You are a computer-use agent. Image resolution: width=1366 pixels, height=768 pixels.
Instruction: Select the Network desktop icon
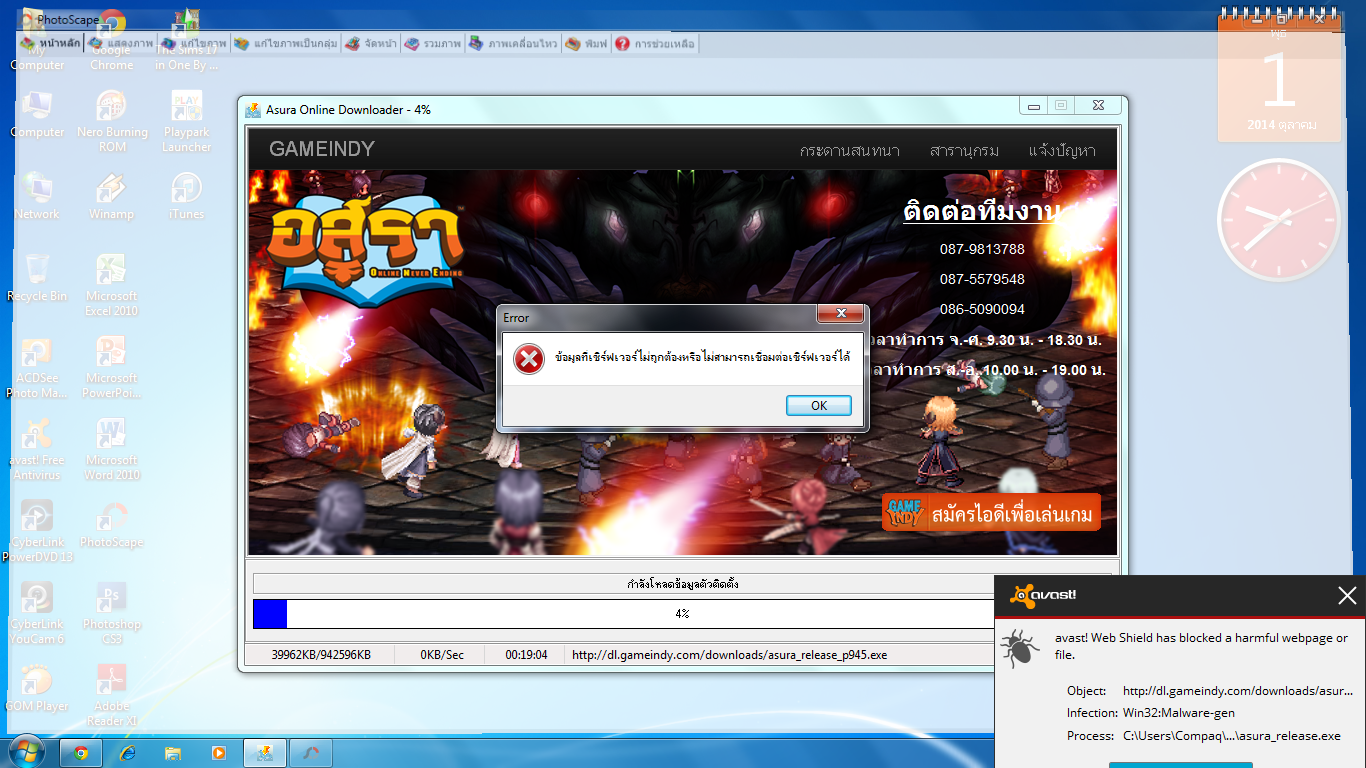pos(38,196)
